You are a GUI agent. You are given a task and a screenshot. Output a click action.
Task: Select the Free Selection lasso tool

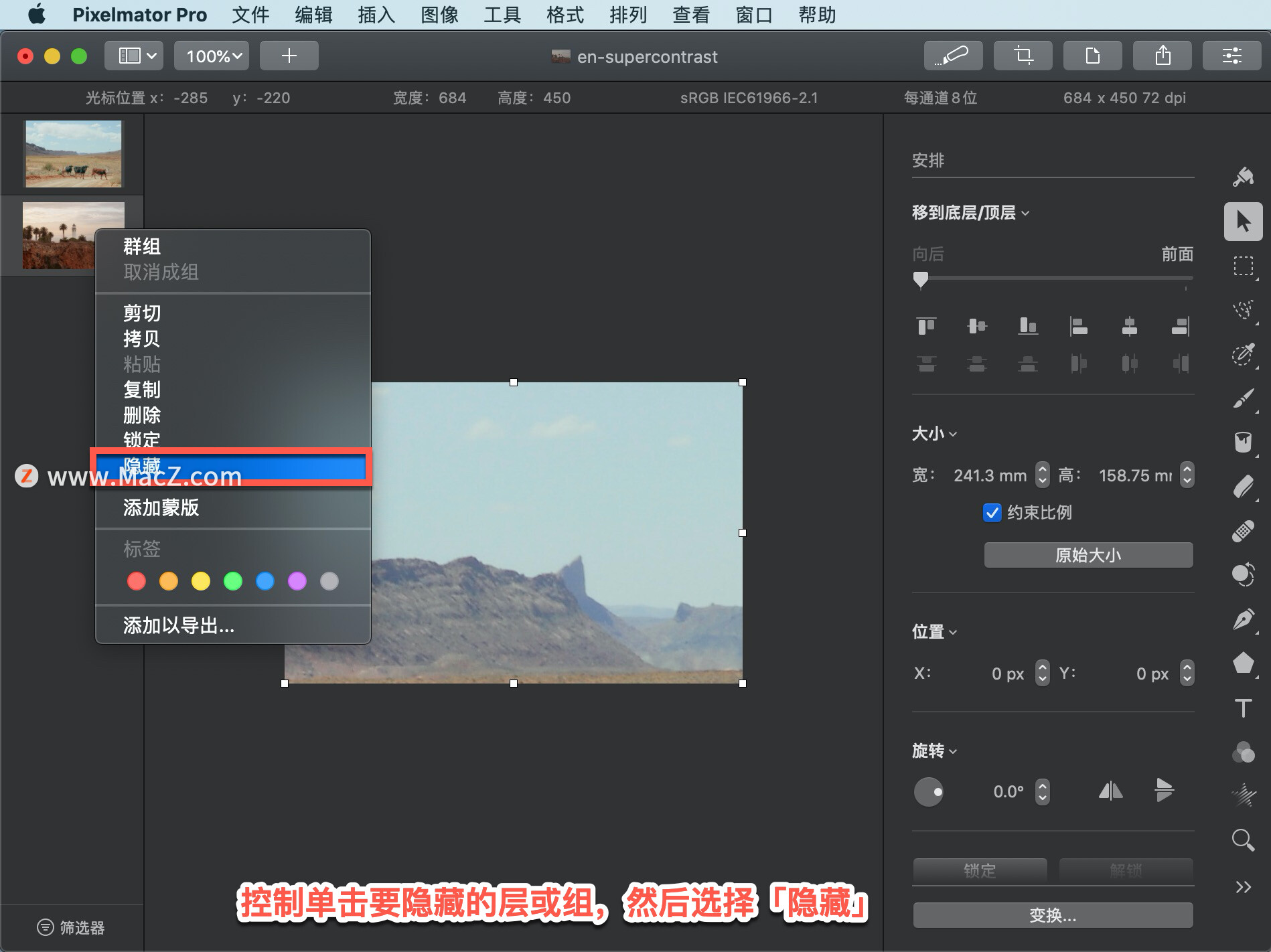[x=1243, y=309]
